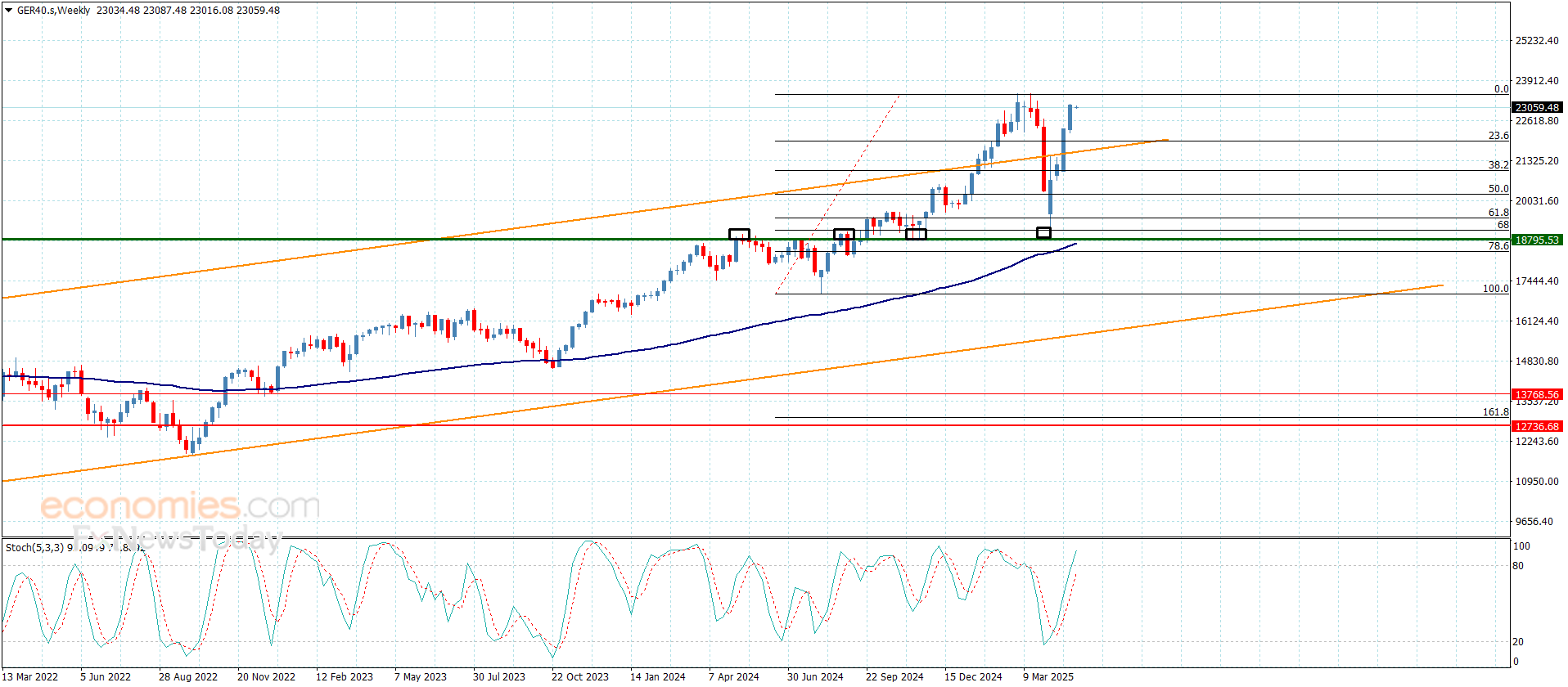Click the red 12736.68 price tag
The image size is (1568, 687).
tap(1536, 426)
